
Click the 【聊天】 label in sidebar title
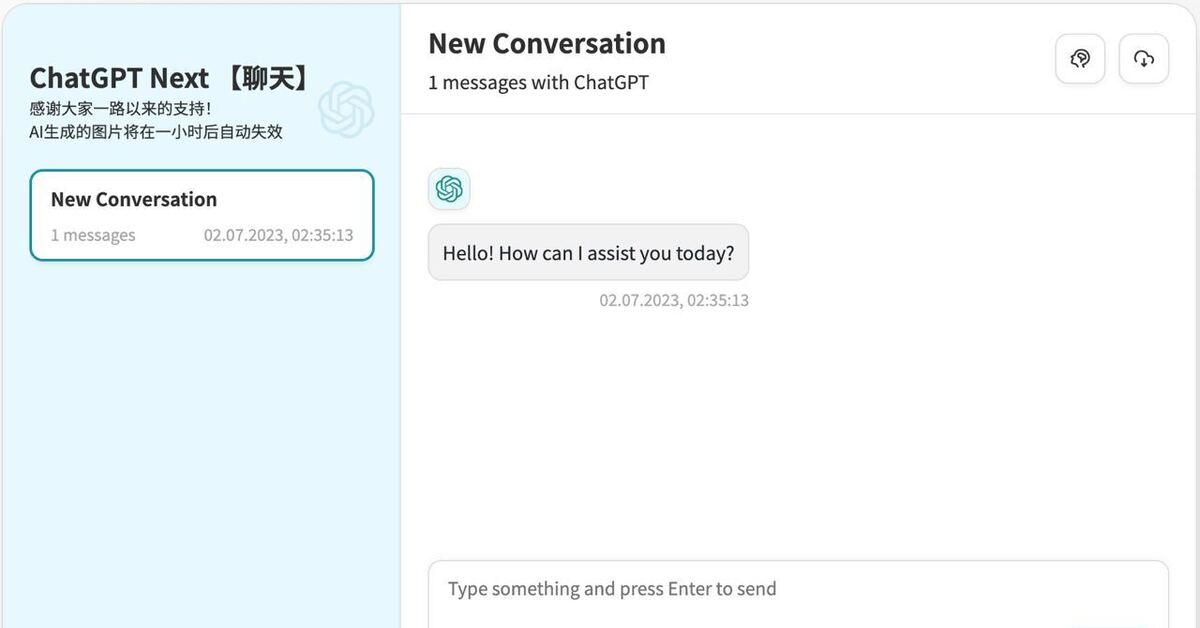[x=263, y=78]
